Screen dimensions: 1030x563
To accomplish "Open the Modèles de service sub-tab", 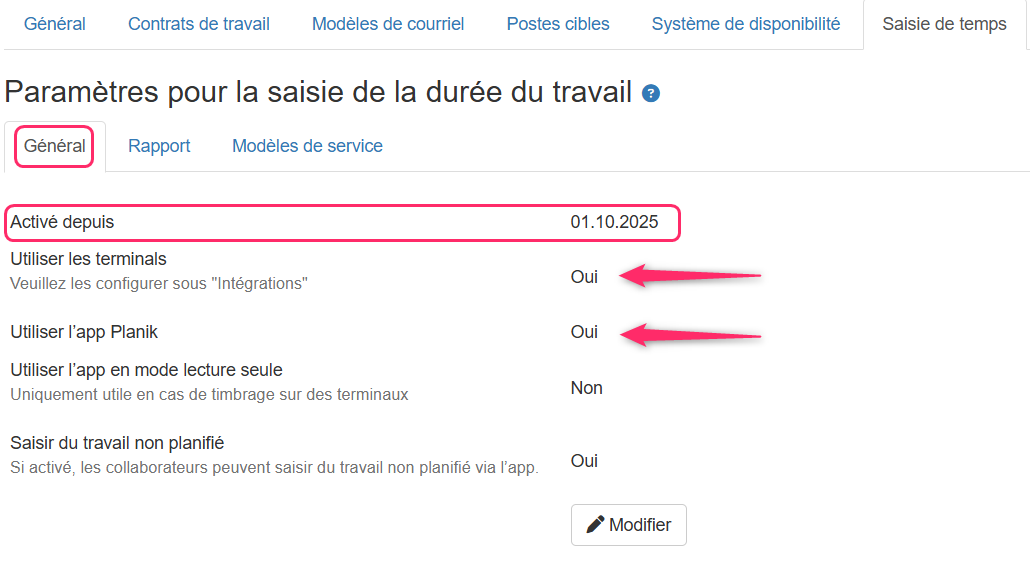I will 307,146.
